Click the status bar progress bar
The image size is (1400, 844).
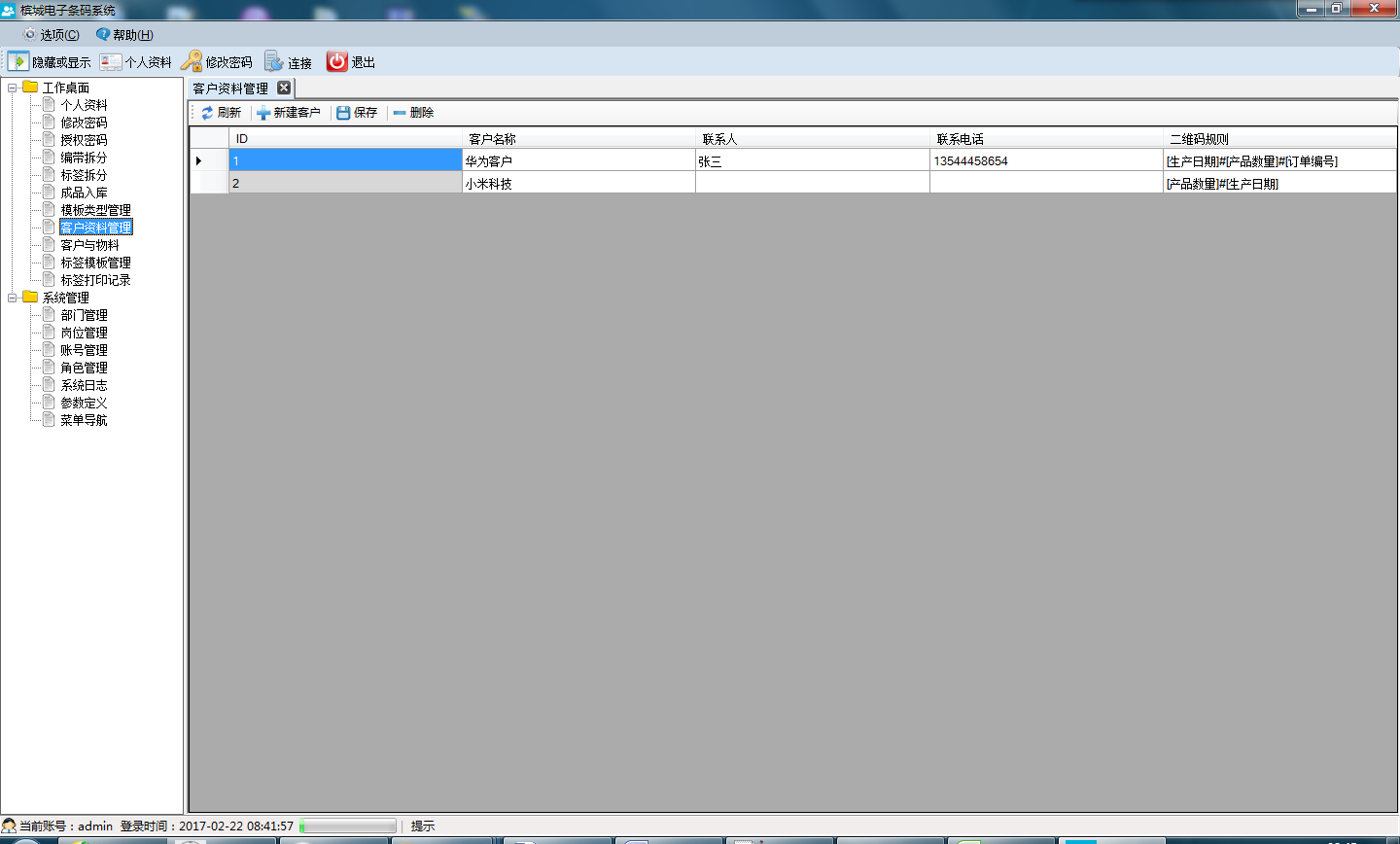coord(348,826)
